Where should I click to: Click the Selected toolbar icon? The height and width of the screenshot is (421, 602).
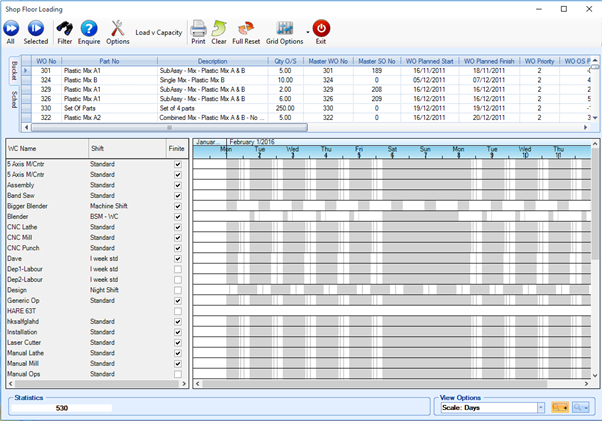35,28
